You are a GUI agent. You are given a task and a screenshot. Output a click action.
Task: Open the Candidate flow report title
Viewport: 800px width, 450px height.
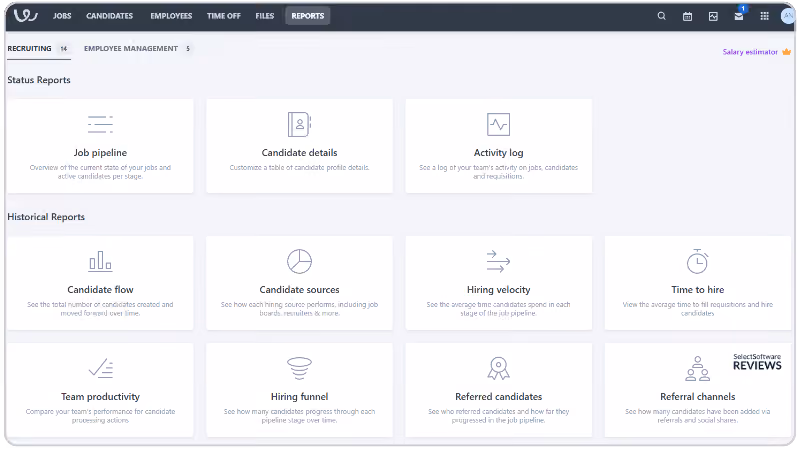pos(100,289)
